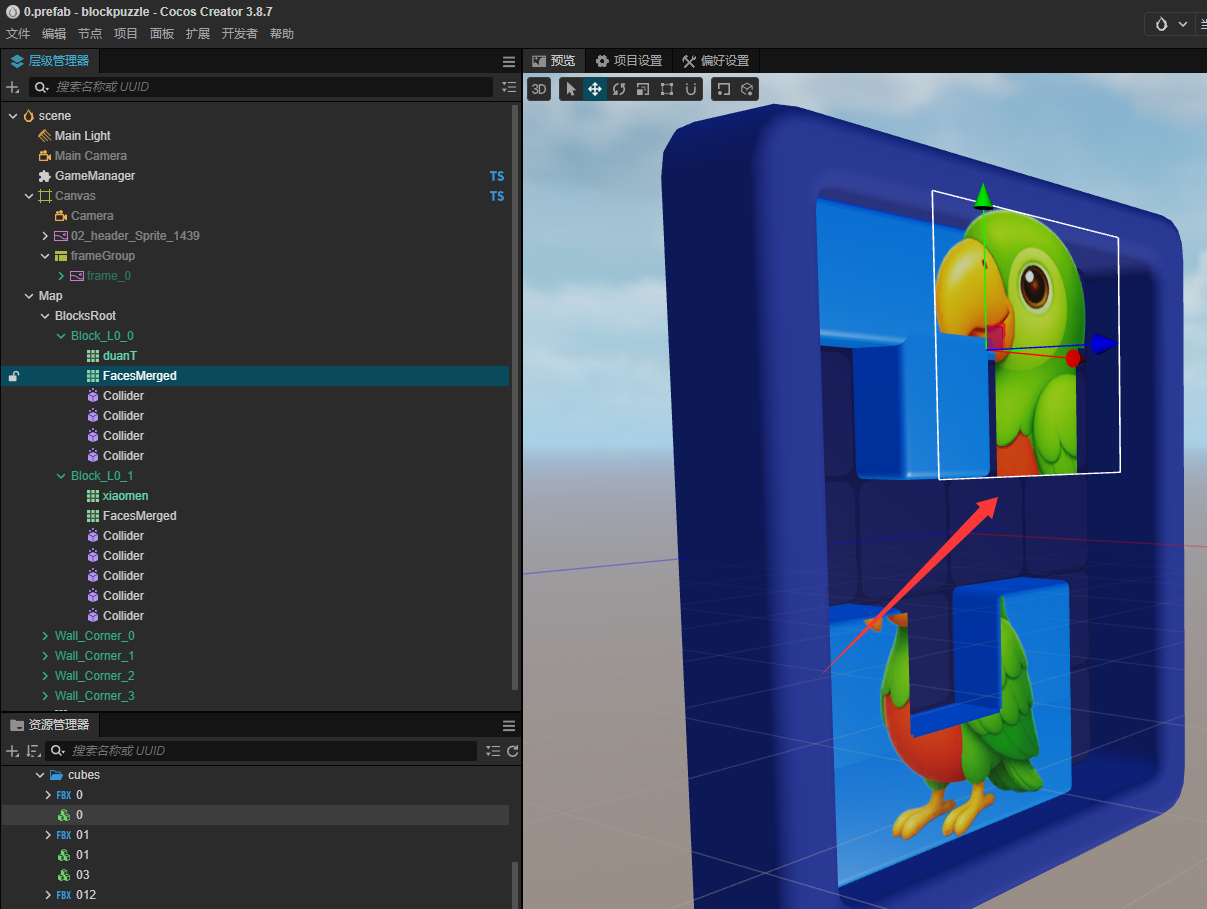The width and height of the screenshot is (1207, 909).
Task: Collapse the scene root node
Action: point(13,116)
